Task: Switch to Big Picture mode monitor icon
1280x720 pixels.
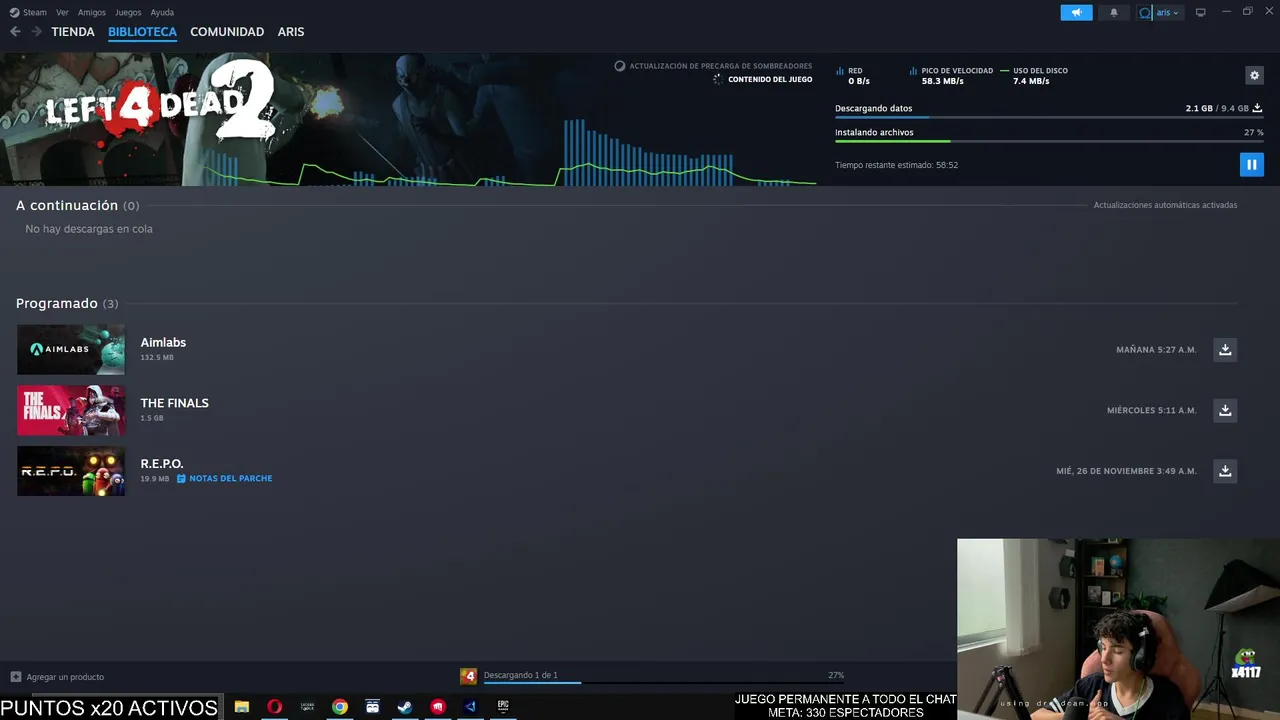Action: coord(1200,12)
